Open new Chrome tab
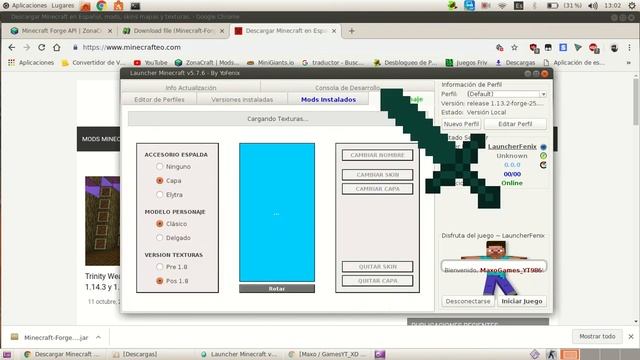 pyautogui.click(x=351, y=31)
